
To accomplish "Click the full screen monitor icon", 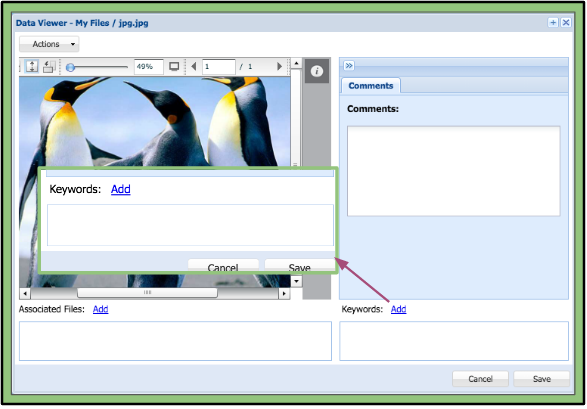I will [x=174, y=67].
